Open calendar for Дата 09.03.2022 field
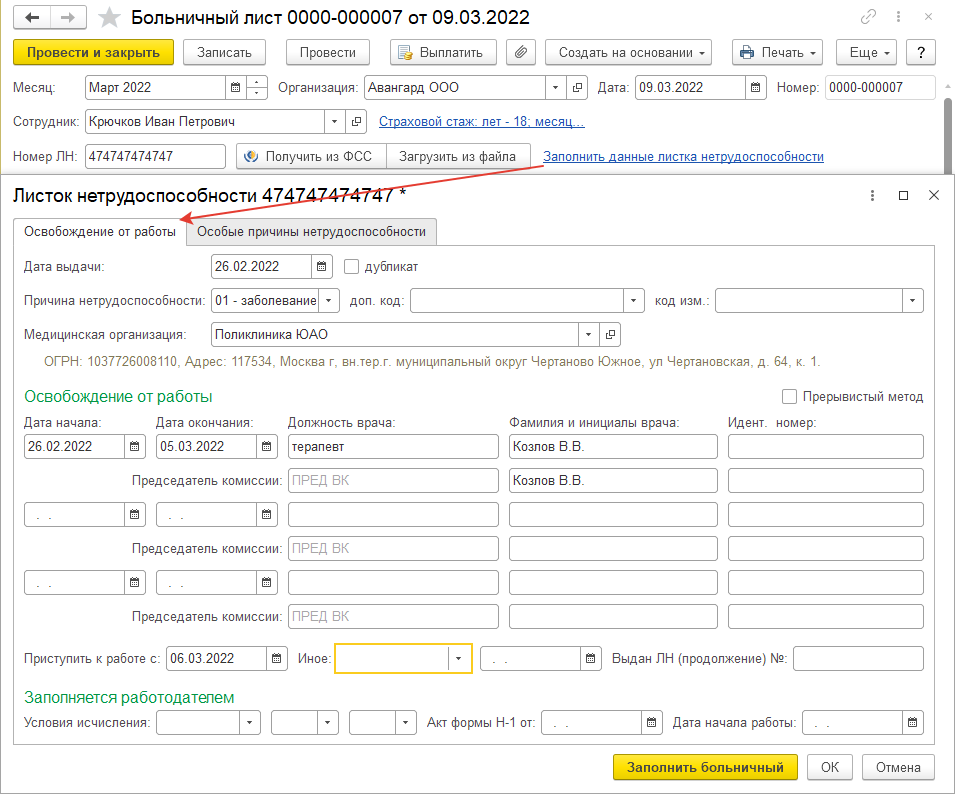The width and height of the screenshot is (955, 794). [755, 88]
